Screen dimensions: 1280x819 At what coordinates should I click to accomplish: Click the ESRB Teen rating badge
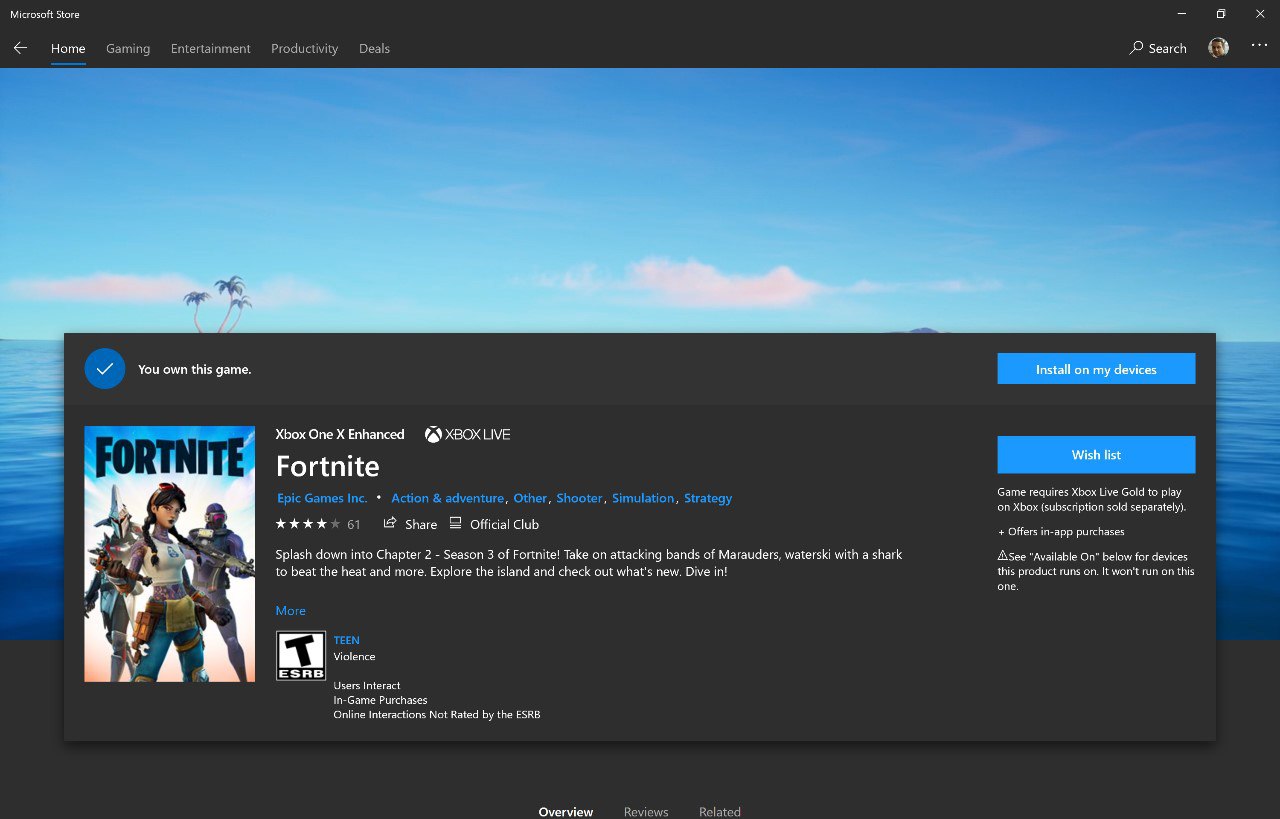coord(301,656)
